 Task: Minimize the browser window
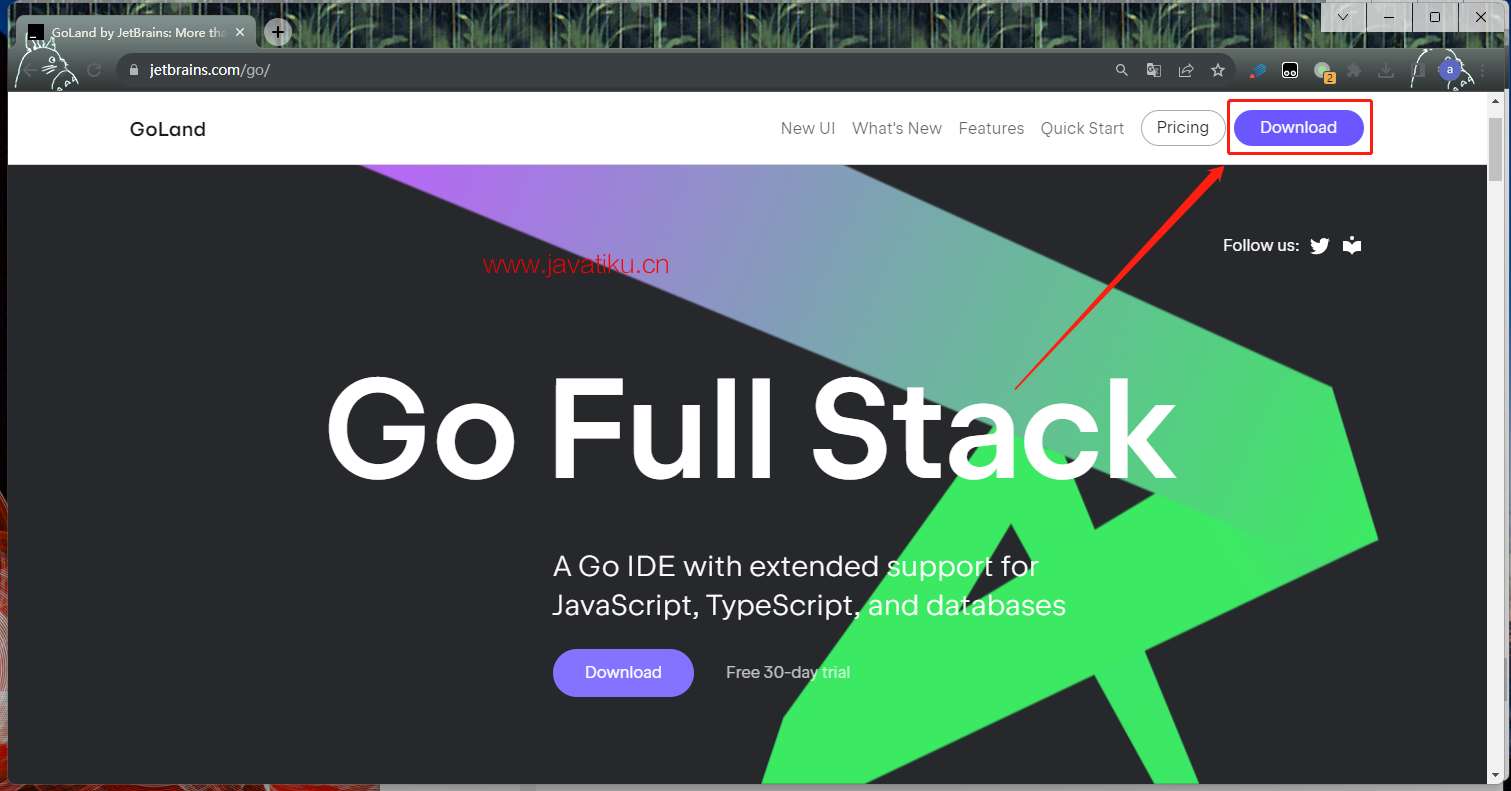point(1389,17)
